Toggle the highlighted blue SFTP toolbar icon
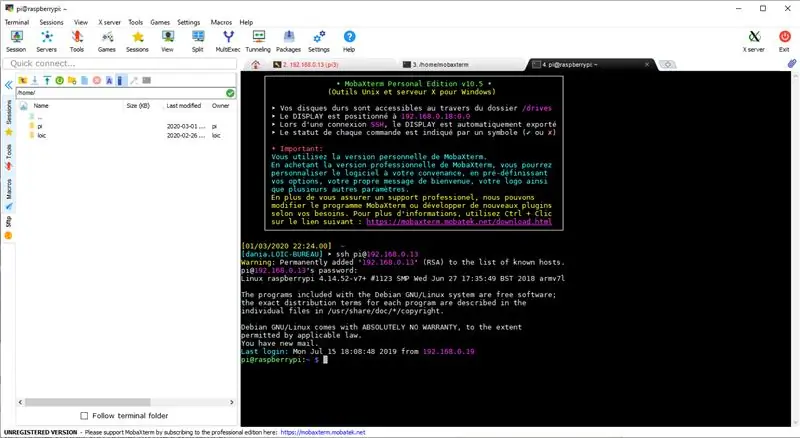The width and height of the screenshot is (800, 438). click(120, 80)
